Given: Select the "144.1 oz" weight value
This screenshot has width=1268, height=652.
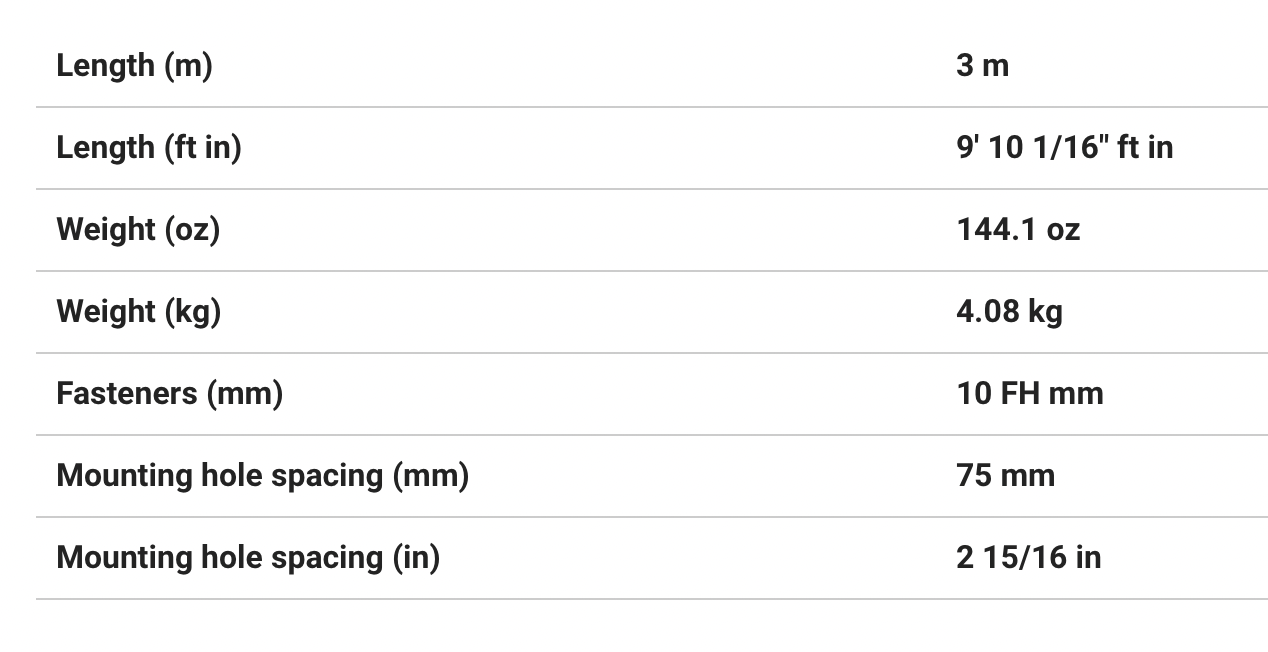Looking at the screenshot, I should pyautogui.click(x=1018, y=230).
